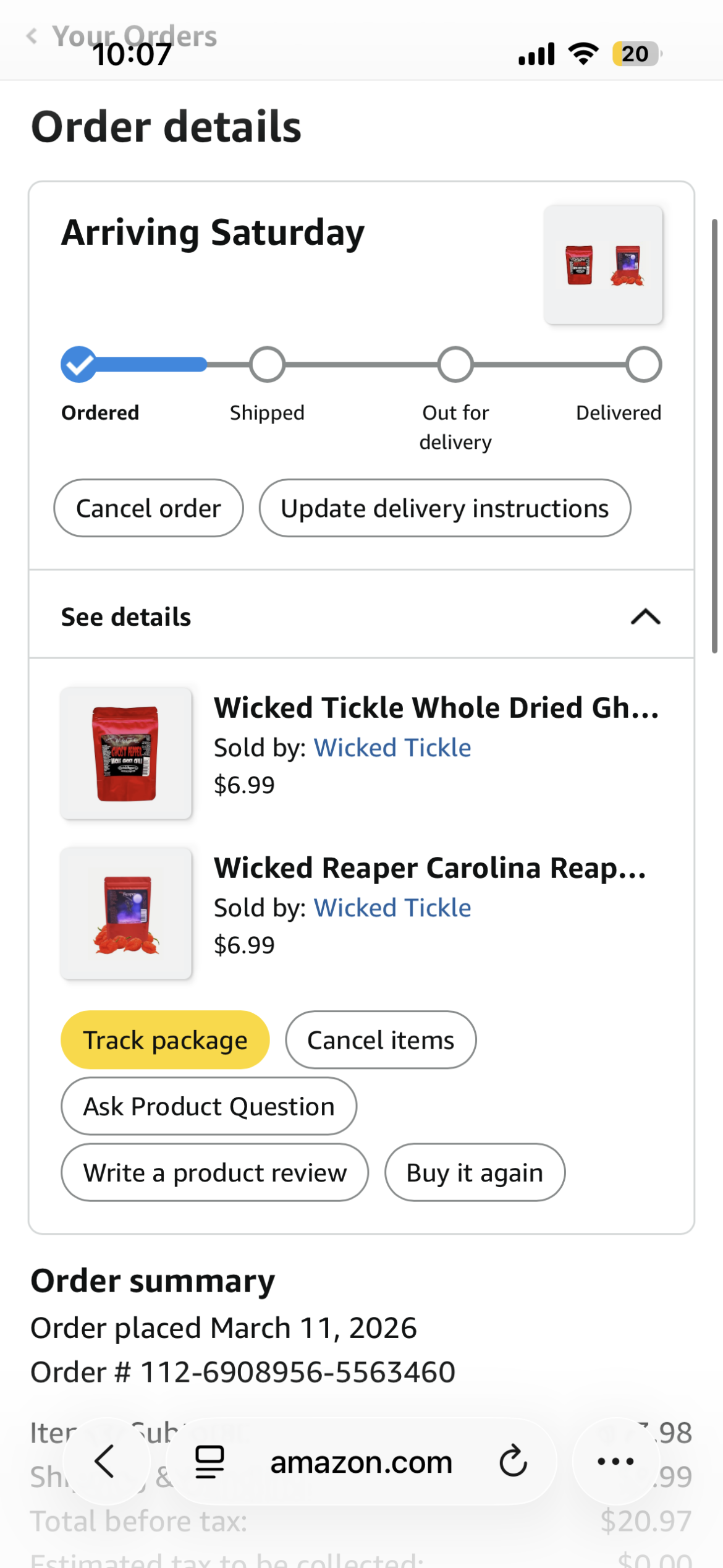Tap the Delivered progress circle
The width and height of the screenshot is (723, 1568).
coord(643,365)
